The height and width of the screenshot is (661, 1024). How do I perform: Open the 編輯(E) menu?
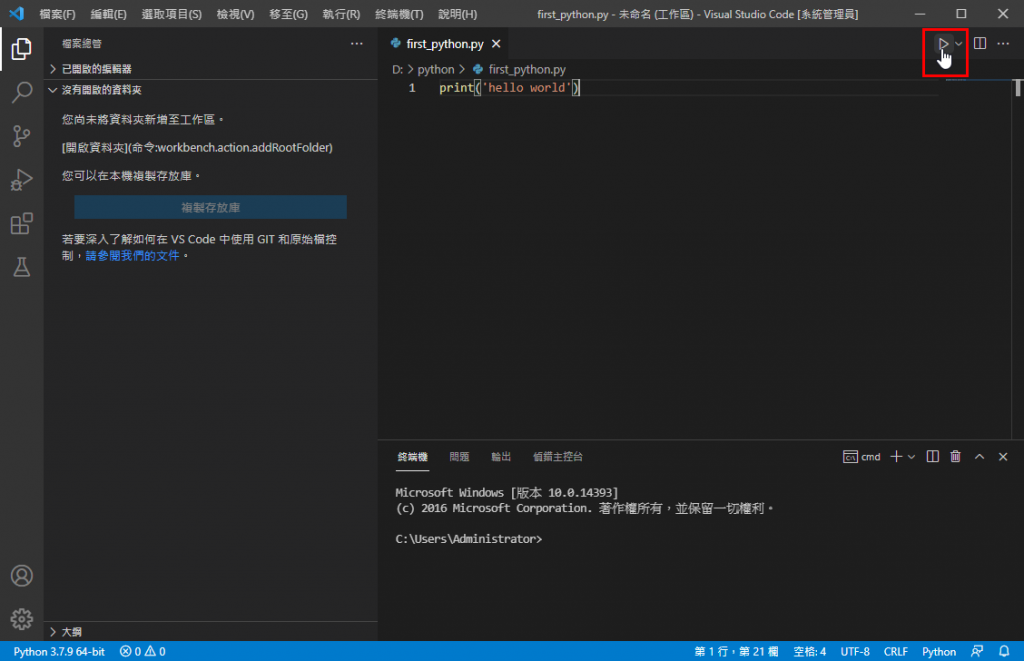coord(108,14)
